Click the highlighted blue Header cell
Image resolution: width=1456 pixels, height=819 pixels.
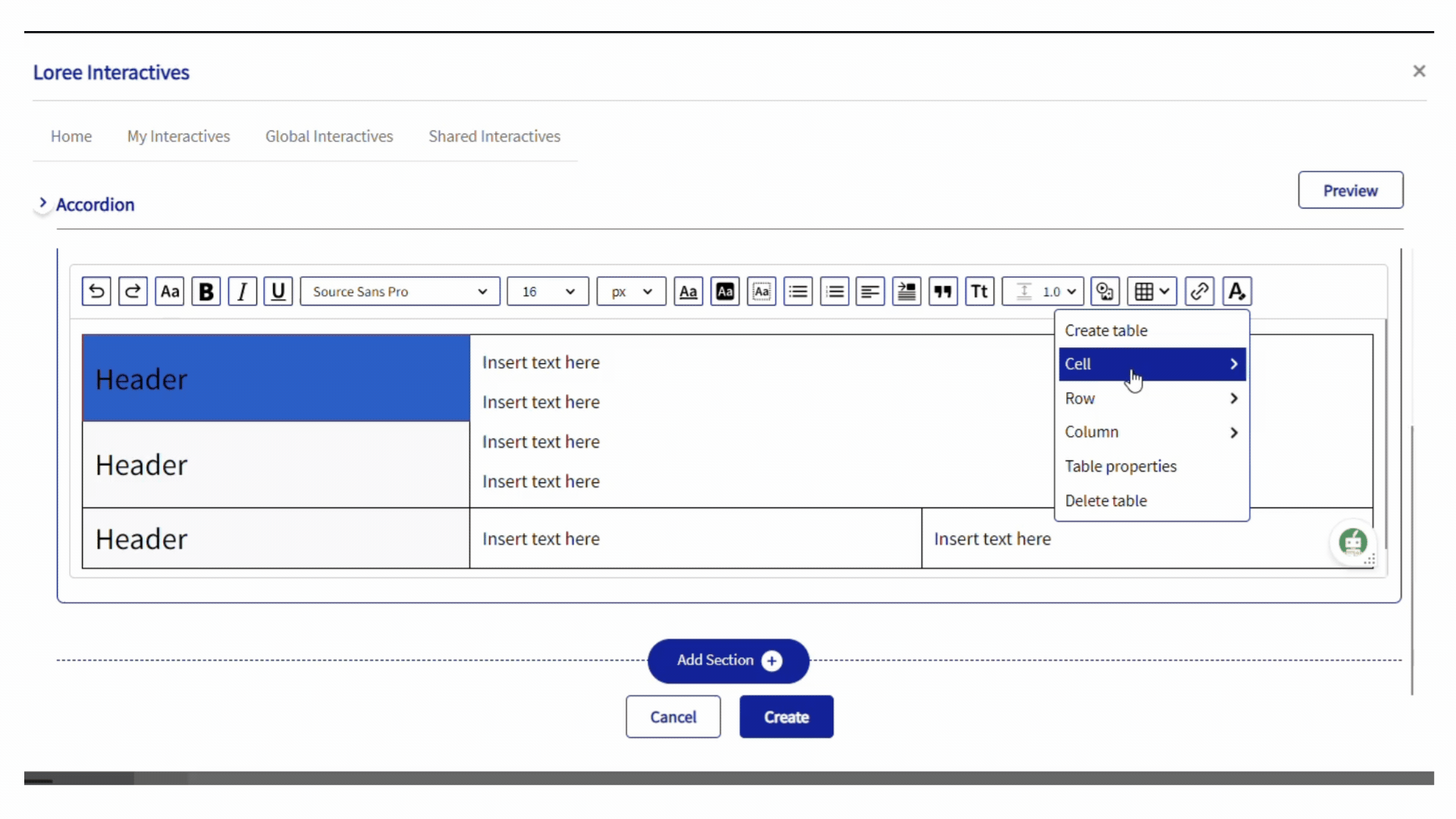click(x=276, y=378)
